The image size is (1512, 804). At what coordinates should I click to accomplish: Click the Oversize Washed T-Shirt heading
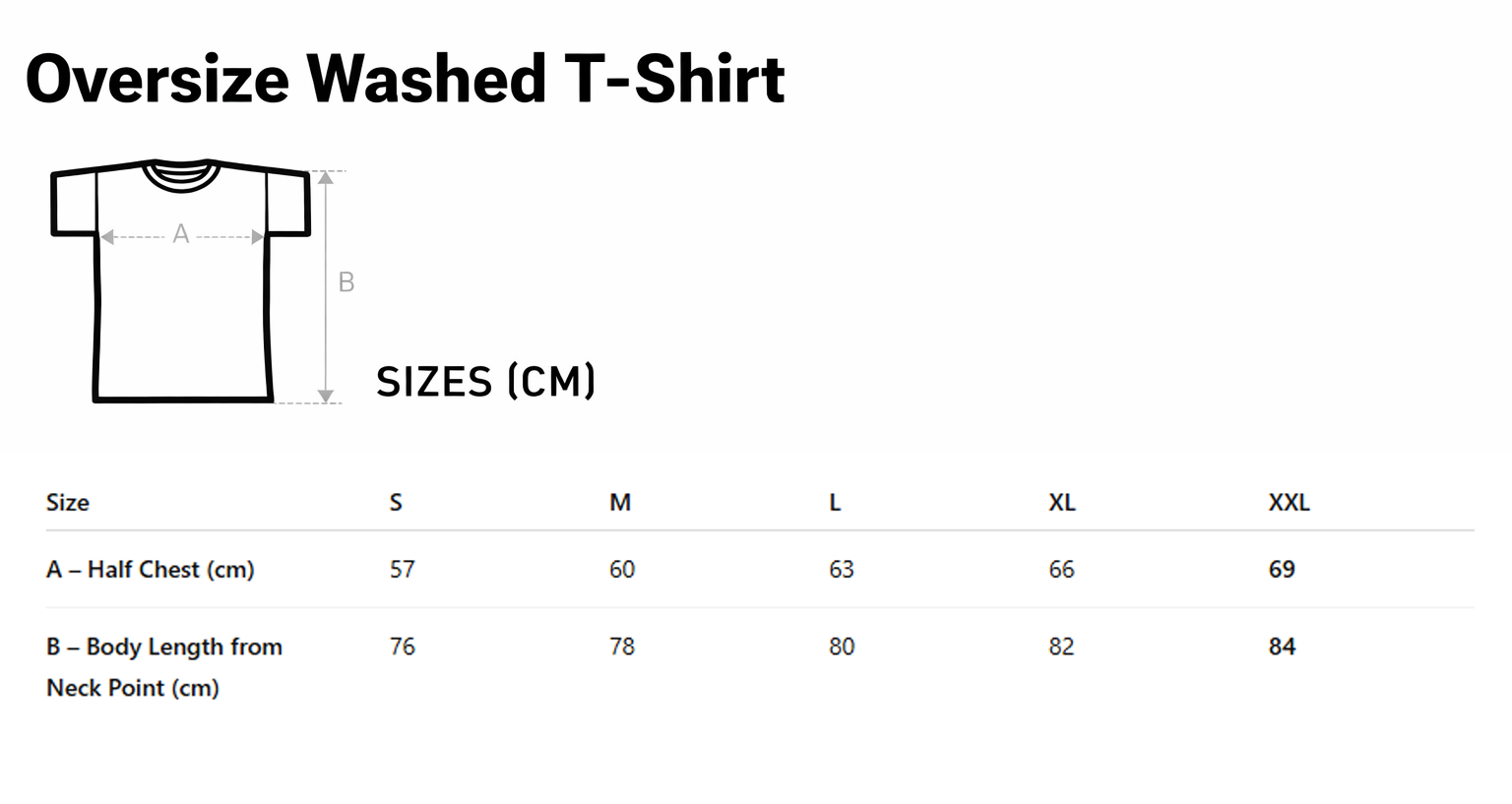tap(405, 79)
